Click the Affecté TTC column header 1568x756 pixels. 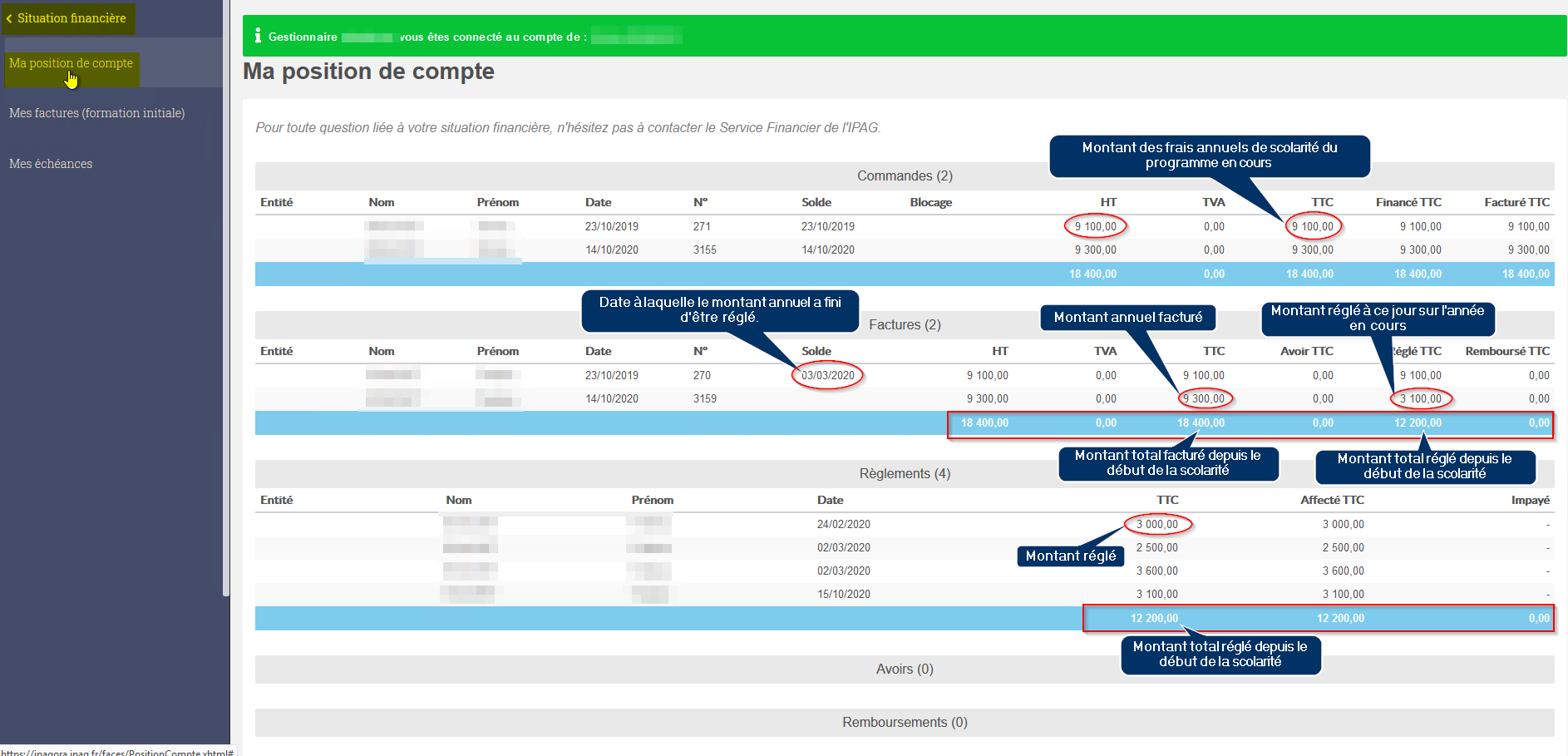1332,500
